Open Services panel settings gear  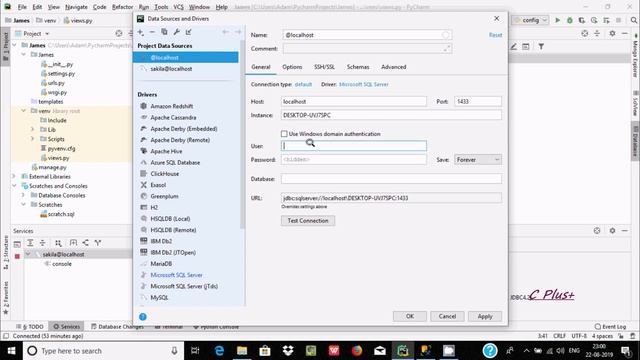612,231
